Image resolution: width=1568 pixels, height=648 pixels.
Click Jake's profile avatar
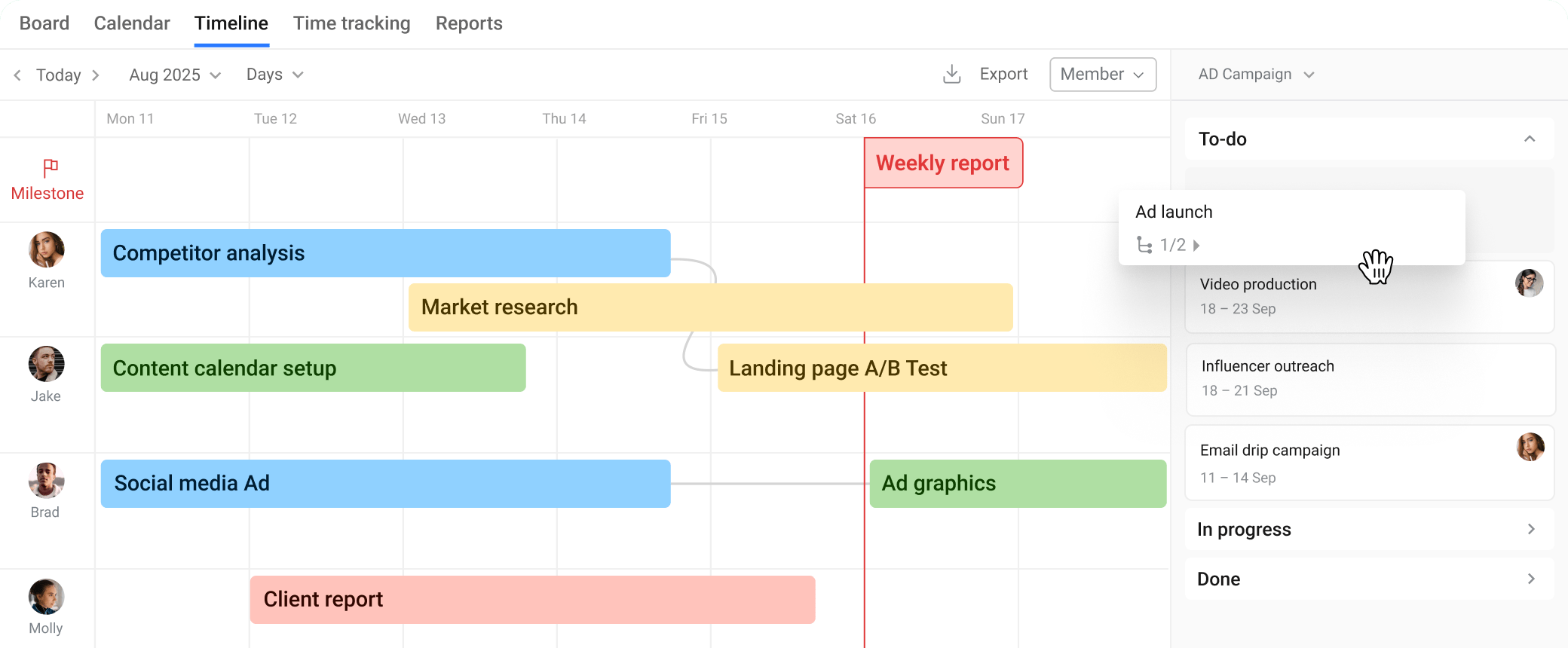point(47,365)
